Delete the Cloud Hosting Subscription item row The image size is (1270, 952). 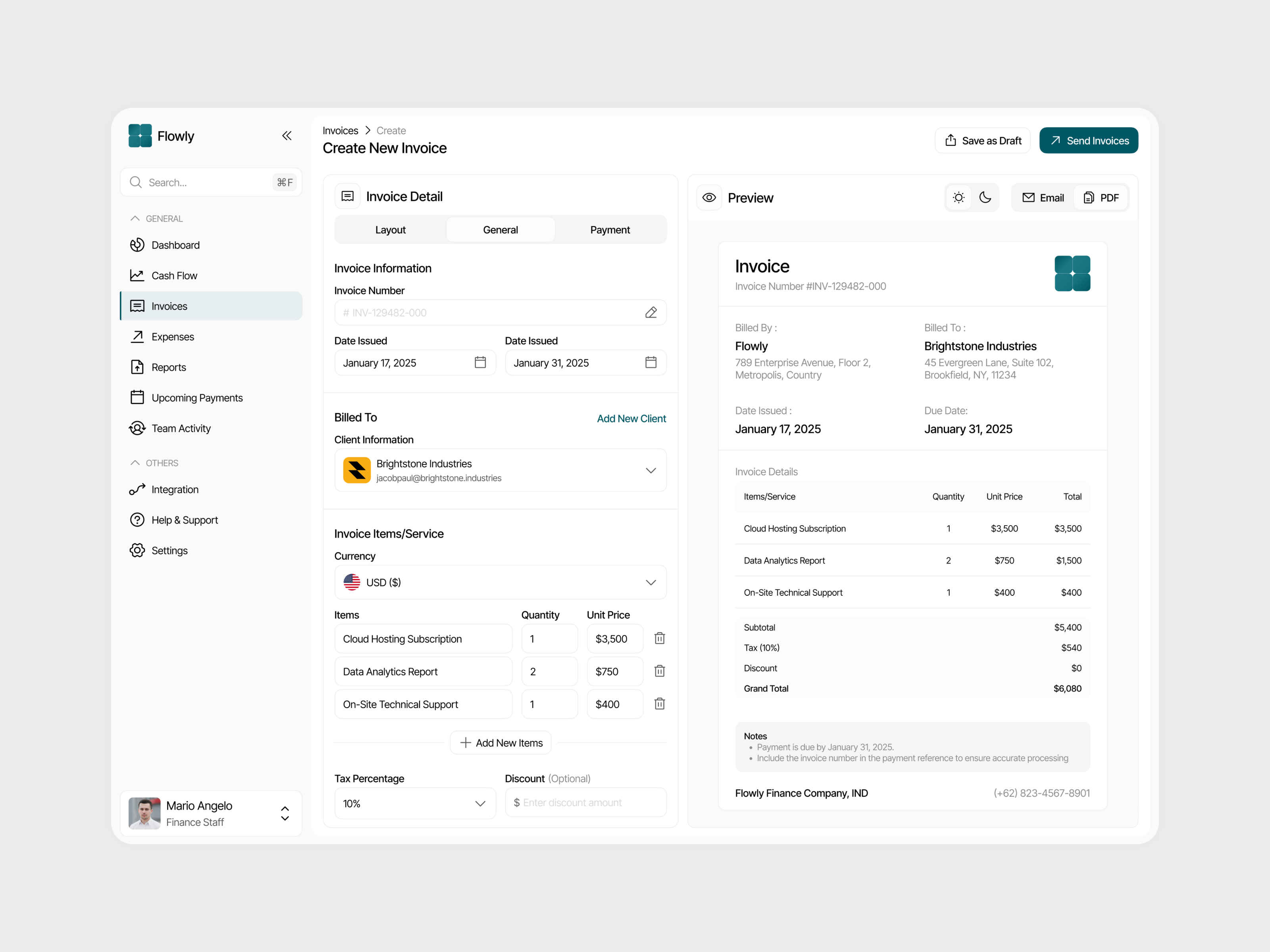click(x=659, y=639)
